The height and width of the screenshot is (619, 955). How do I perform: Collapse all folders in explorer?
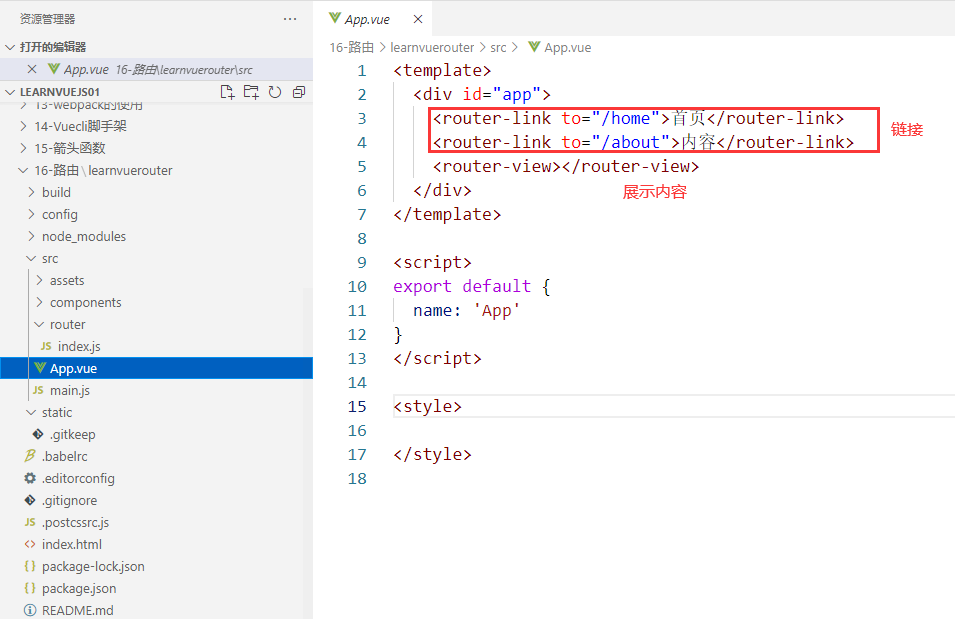click(x=299, y=92)
